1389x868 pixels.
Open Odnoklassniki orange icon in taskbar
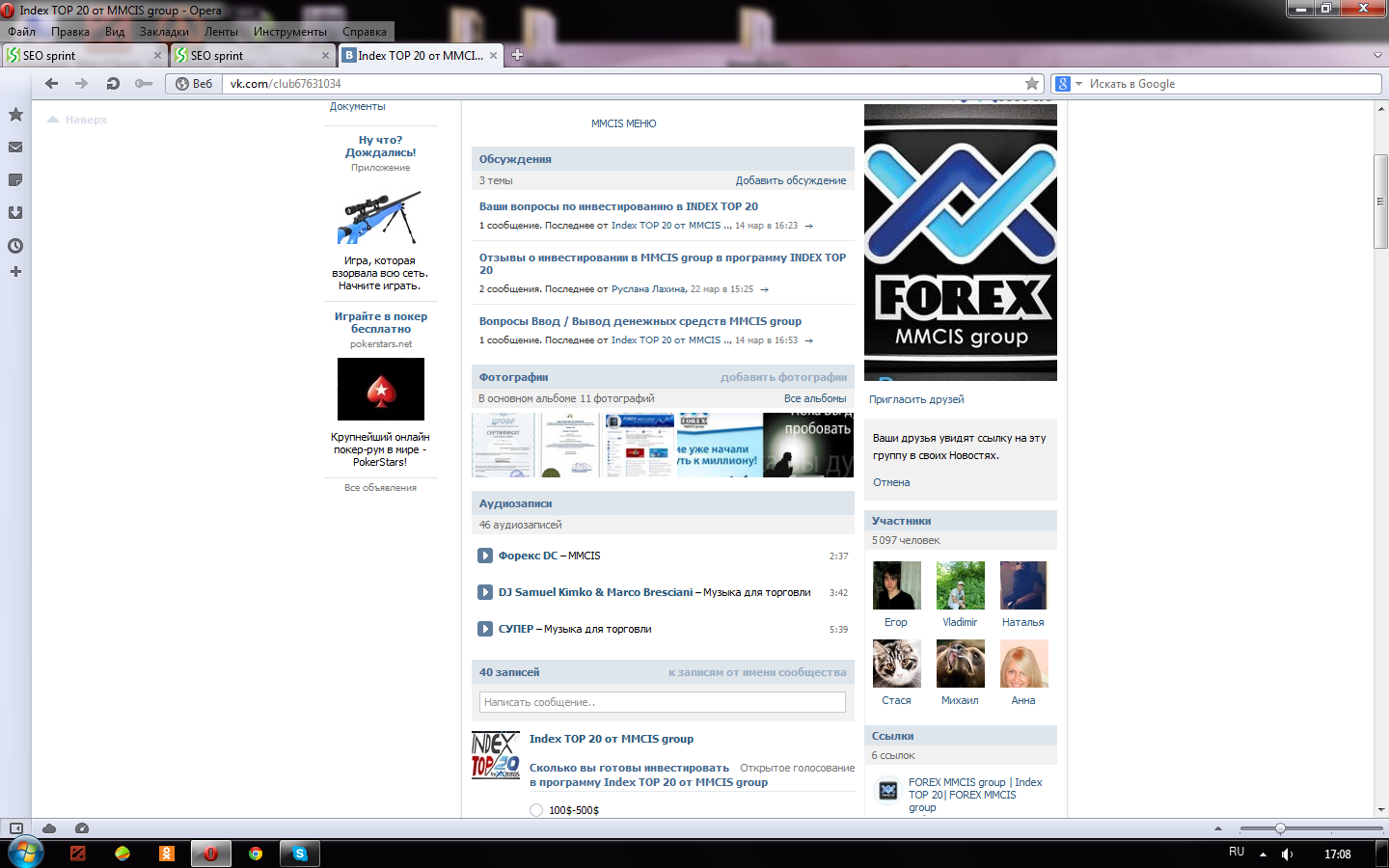(x=167, y=854)
